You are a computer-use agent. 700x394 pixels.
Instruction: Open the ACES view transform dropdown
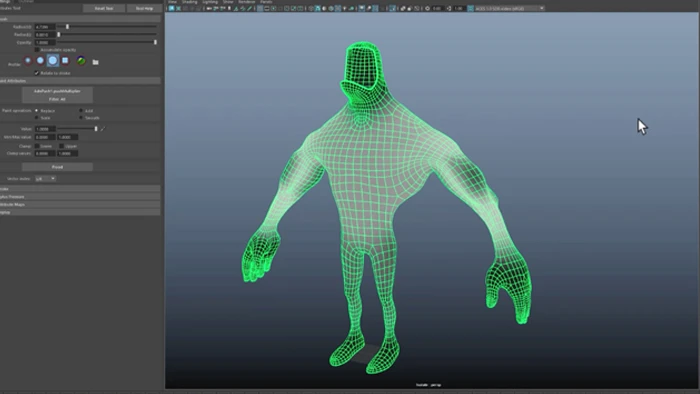coord(509,8)
